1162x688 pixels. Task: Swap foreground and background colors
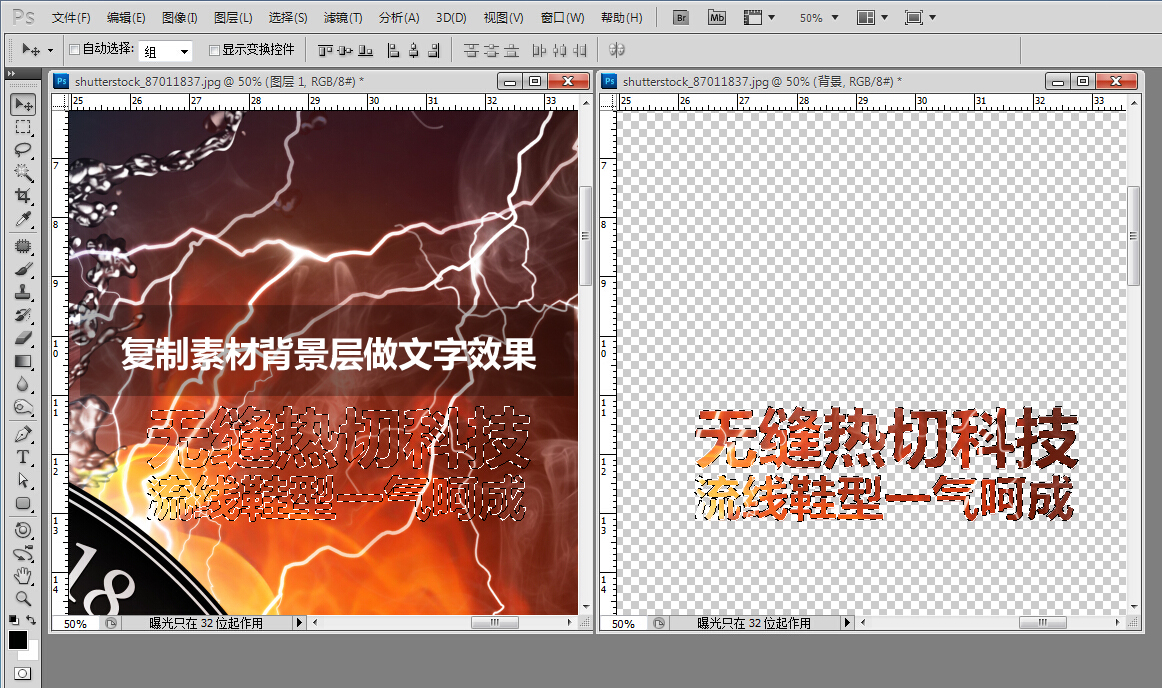tap(31, 619)
